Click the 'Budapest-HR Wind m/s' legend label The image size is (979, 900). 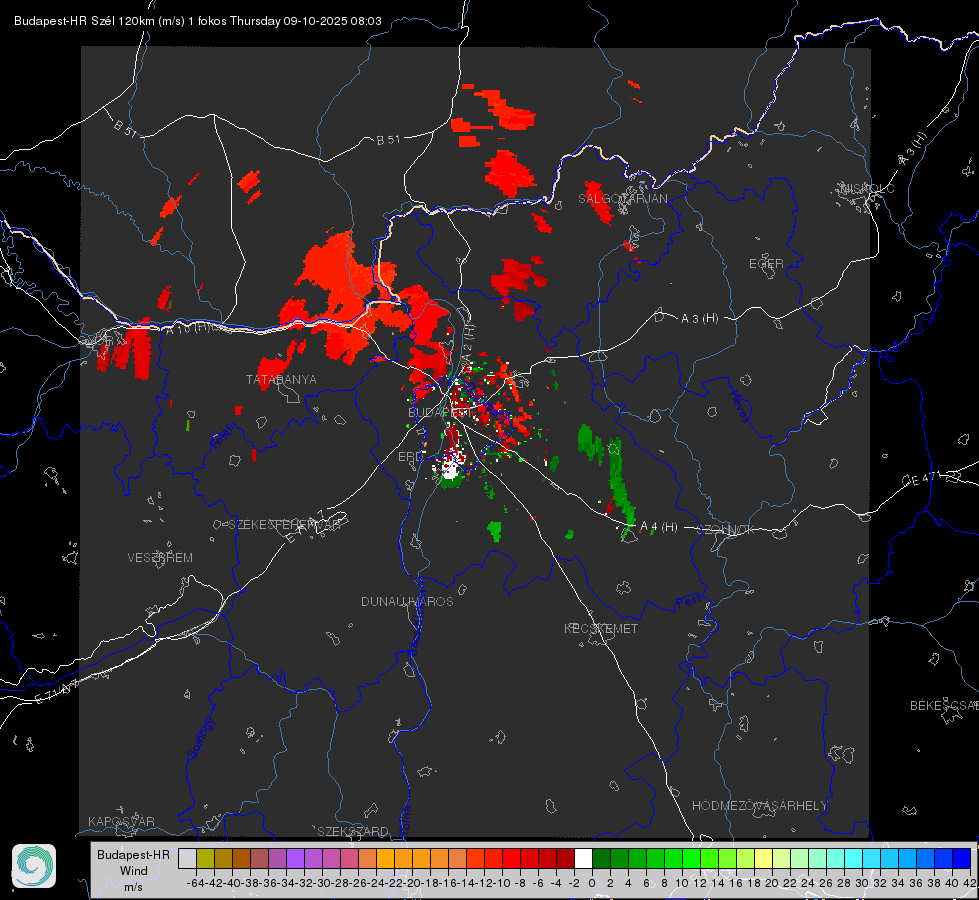click(133, 870)
